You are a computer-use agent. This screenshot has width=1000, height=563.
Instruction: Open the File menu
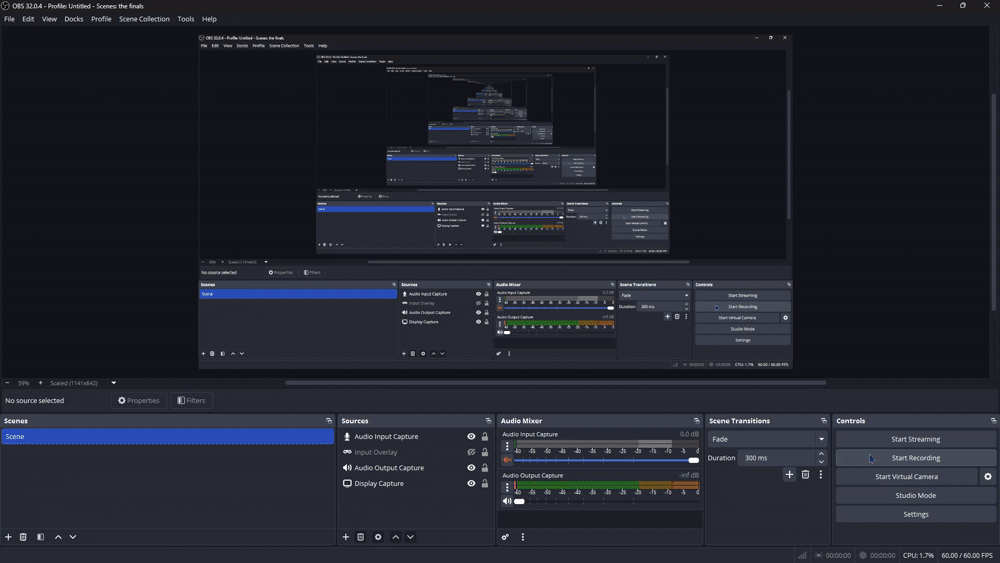[x=10, y=19]
